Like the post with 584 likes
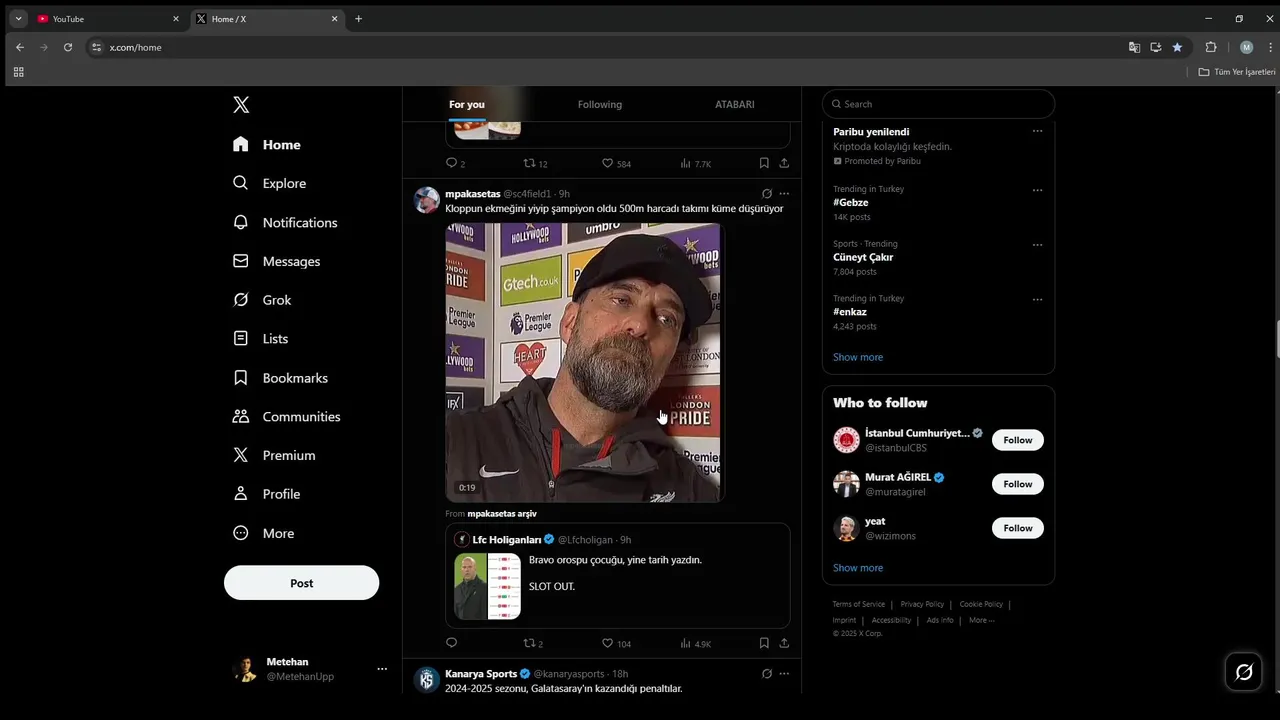Image resolution: width=1280 pixels, height=720 pixels. [616, 163]
